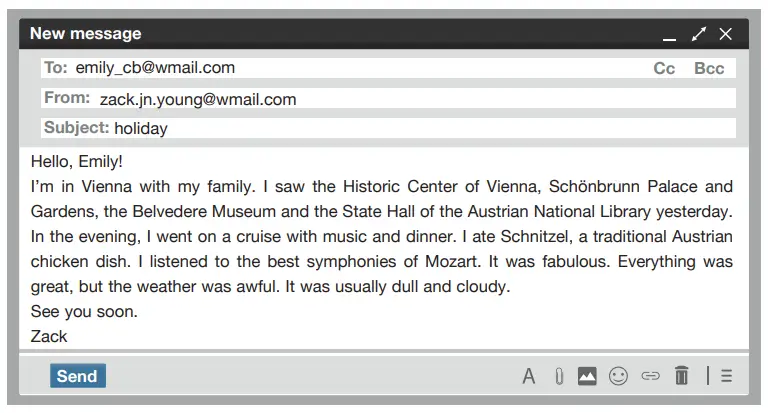Image resolution: width=768 pixels, height=413 pixels.
Task: Expand the compose window to full screen
Action: point(698,34)
